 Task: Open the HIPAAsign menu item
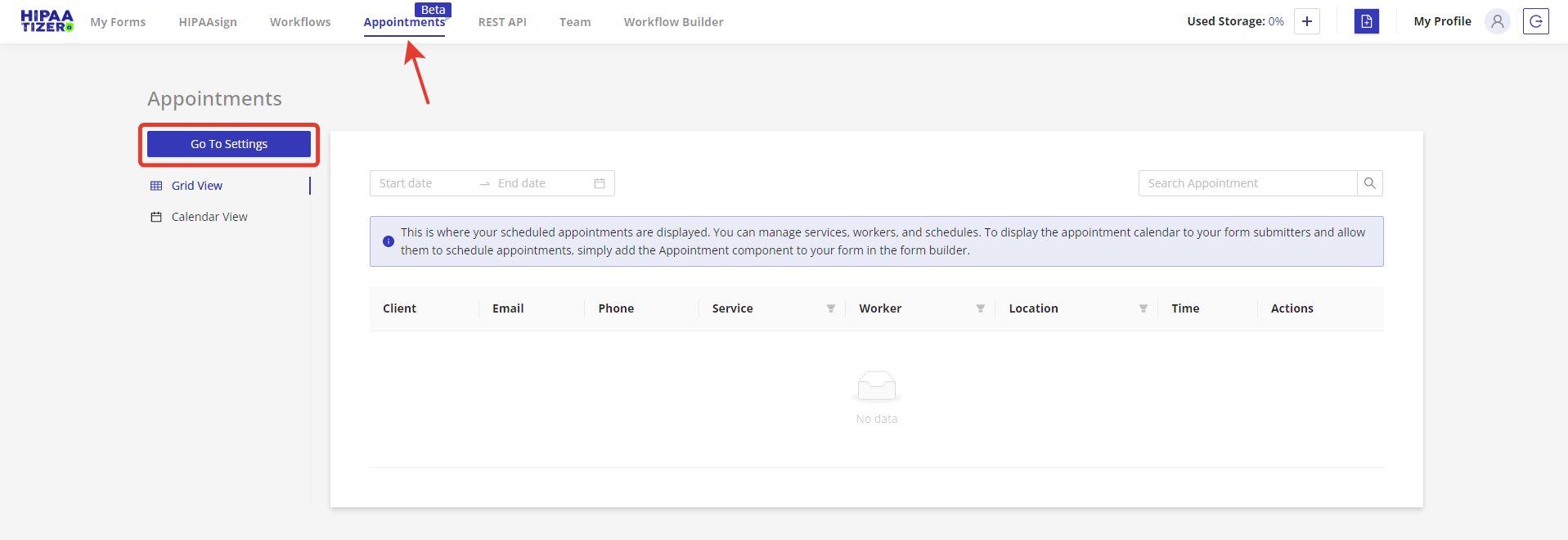click(208, 22)
